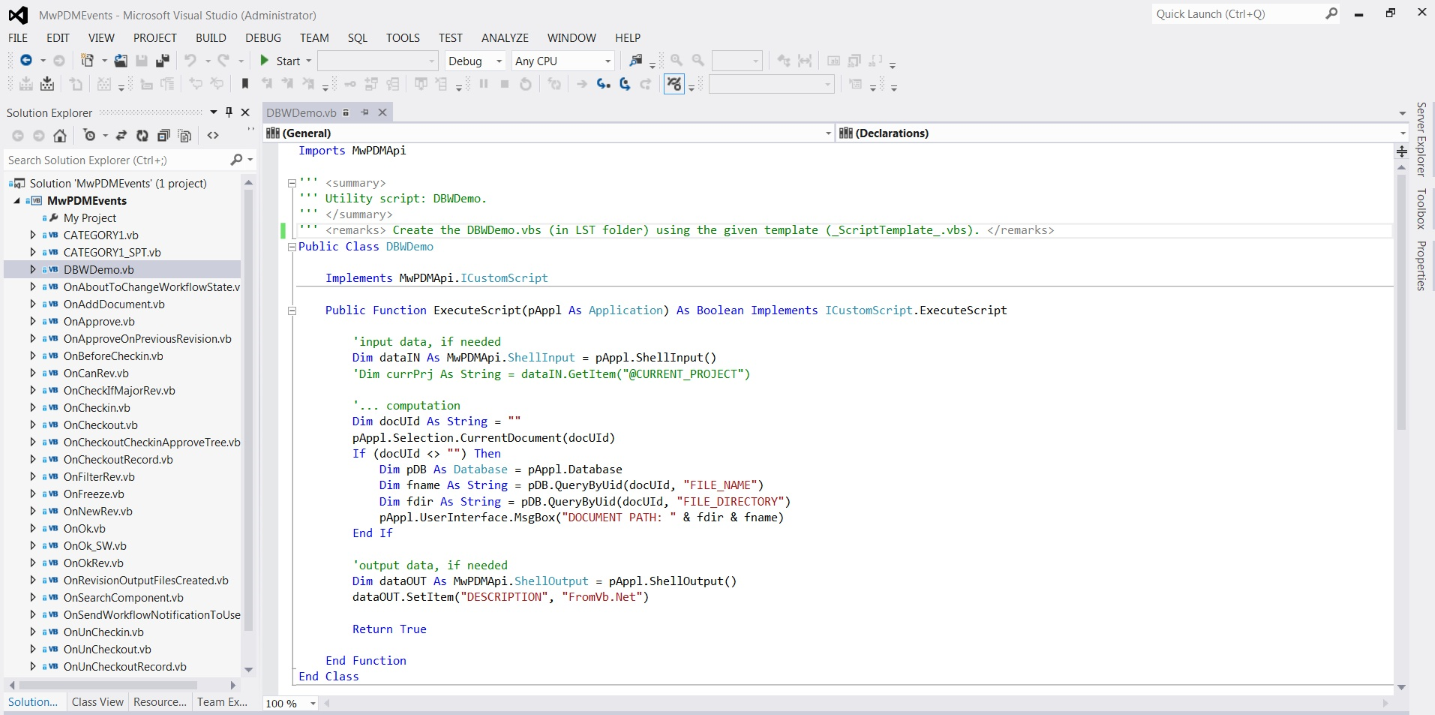Expand the CATEGORY1.vb tree node
This screenshot has height=715, width=1435.
point(33,235)
